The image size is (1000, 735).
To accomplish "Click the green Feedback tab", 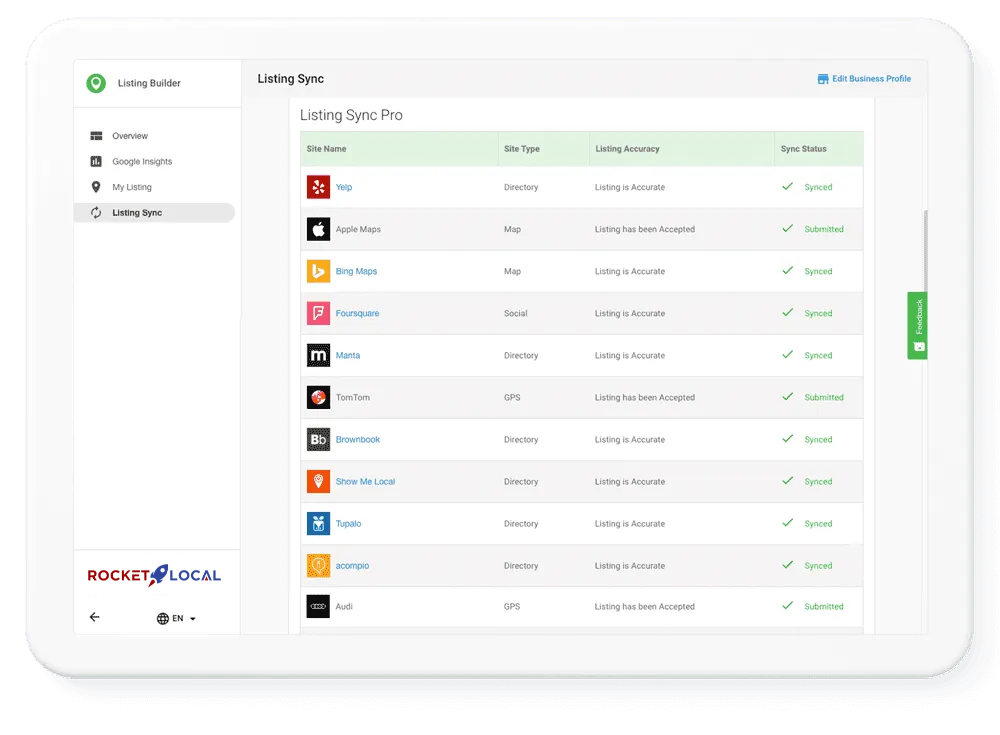I will pos(917,325).
